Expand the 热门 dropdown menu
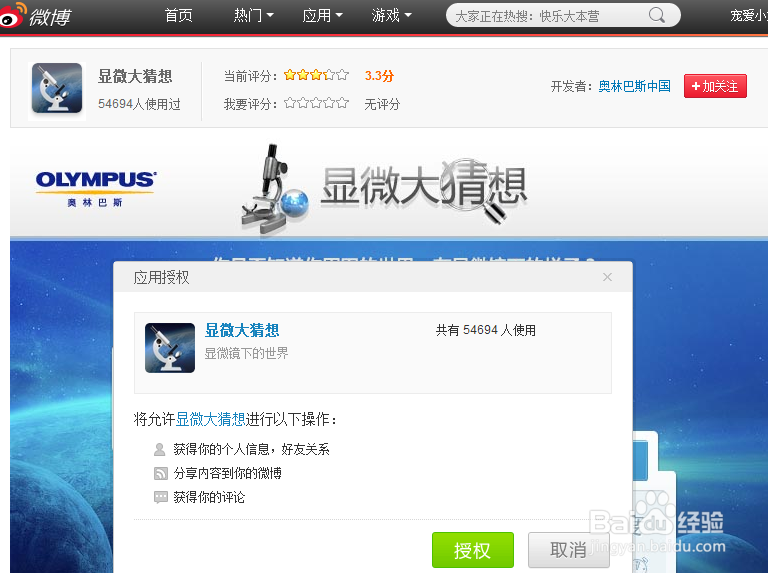 coord(253,16)
